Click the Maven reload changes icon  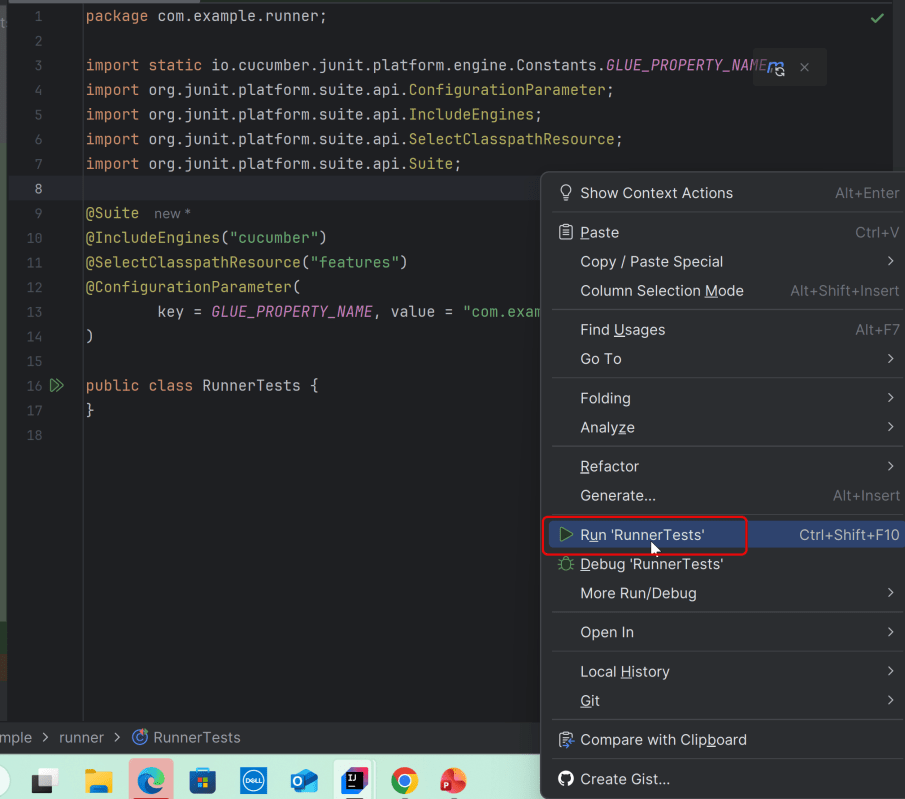[775, 68]
